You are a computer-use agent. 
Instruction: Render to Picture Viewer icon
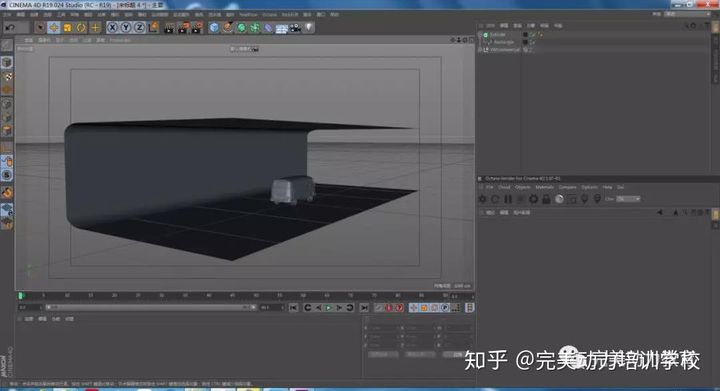point(183,28)
